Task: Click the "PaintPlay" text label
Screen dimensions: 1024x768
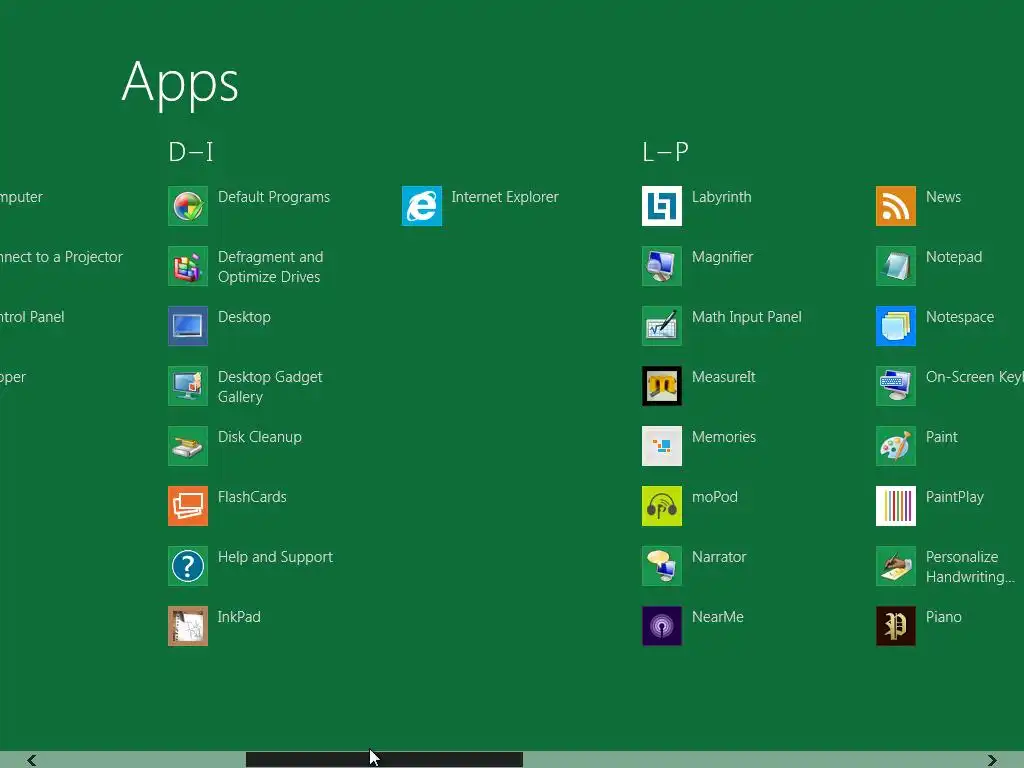Action: 955,497
